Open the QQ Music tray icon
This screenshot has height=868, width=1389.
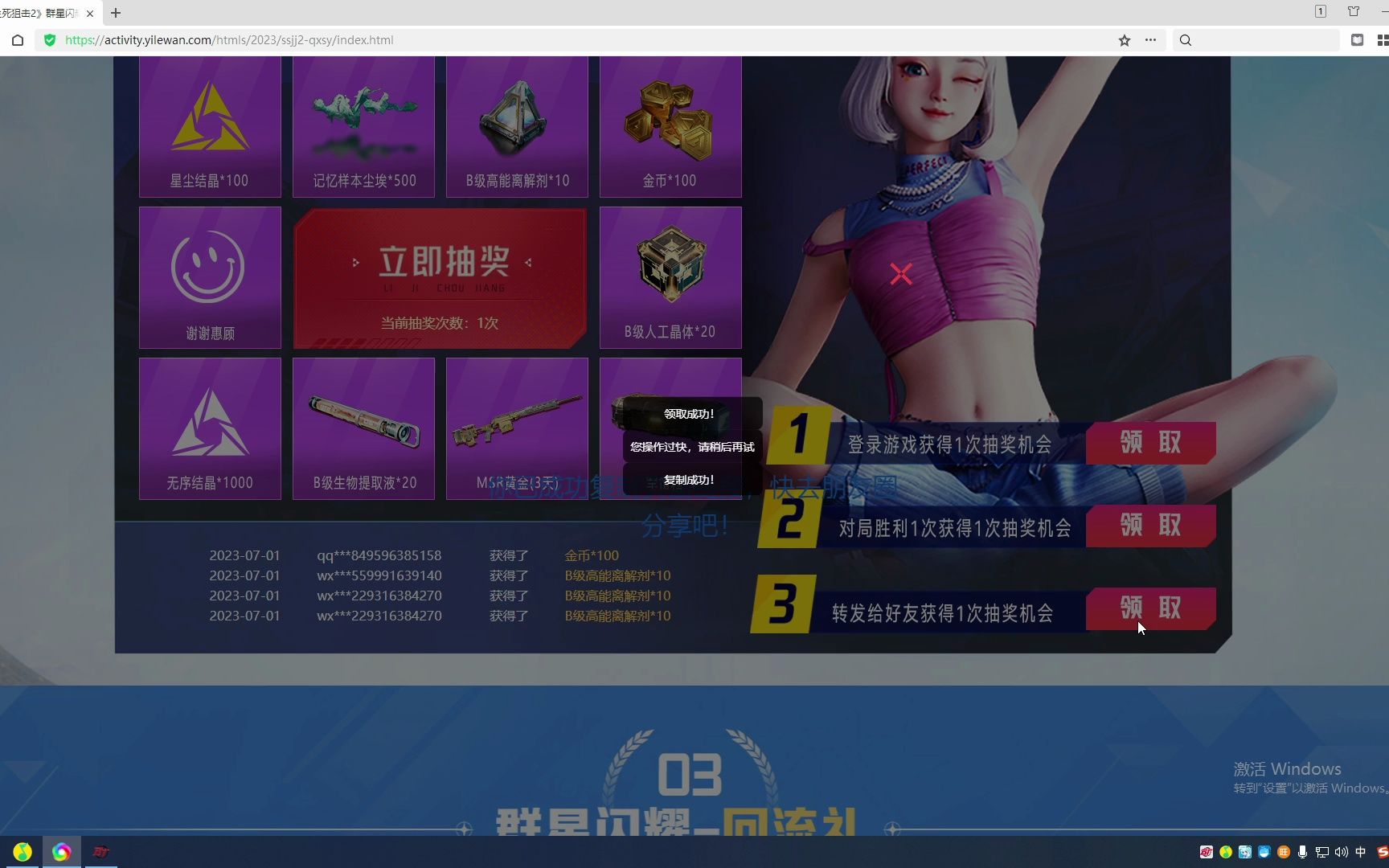click(x=1225, y=852)
